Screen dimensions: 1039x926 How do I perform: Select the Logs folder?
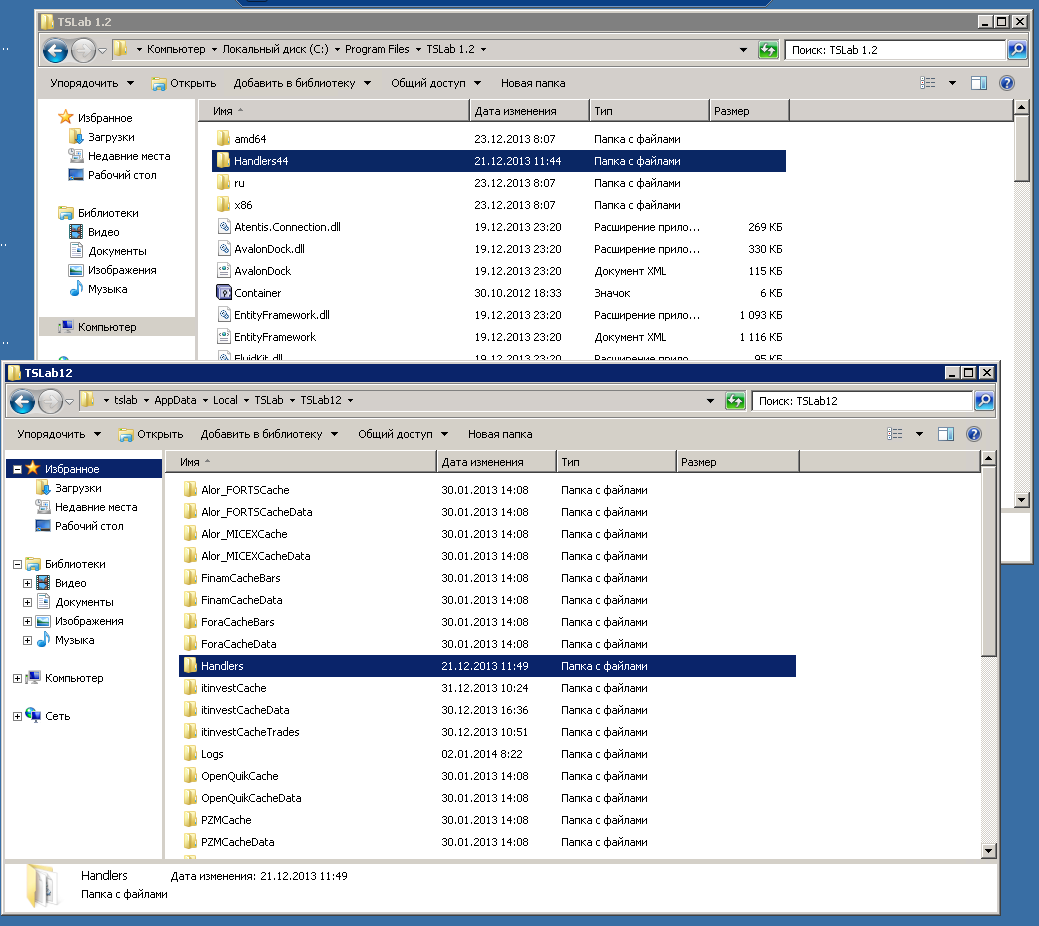[212, 754]
